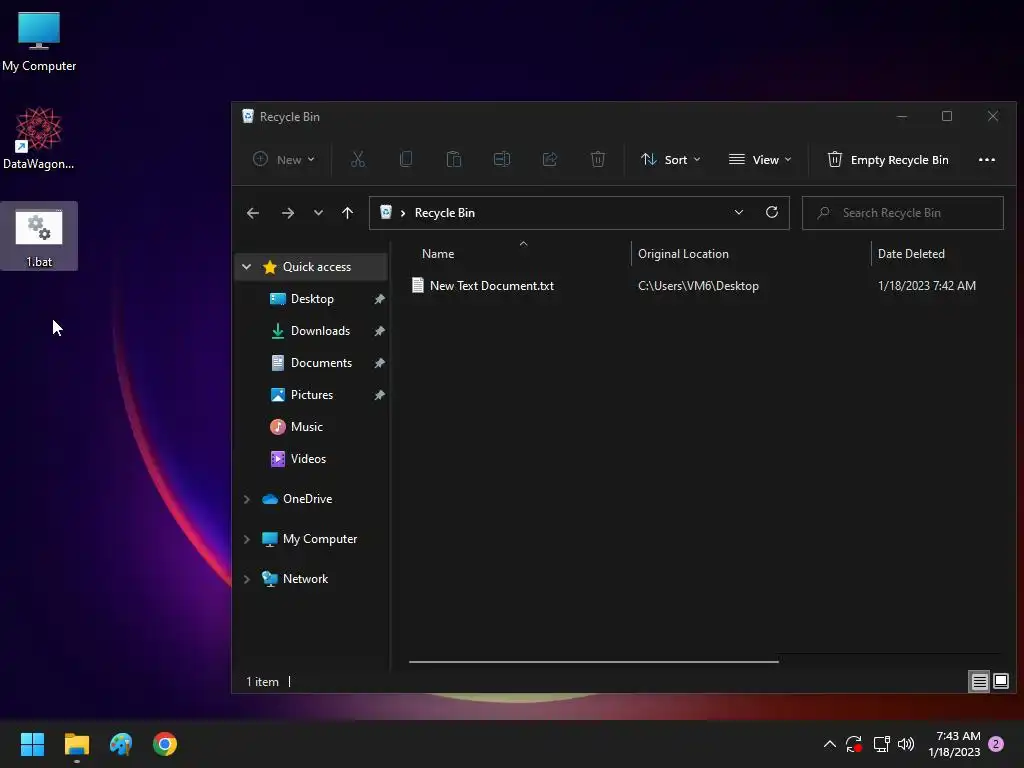
Task: Launch Google Chrome from taskbar
Action: 165,744
